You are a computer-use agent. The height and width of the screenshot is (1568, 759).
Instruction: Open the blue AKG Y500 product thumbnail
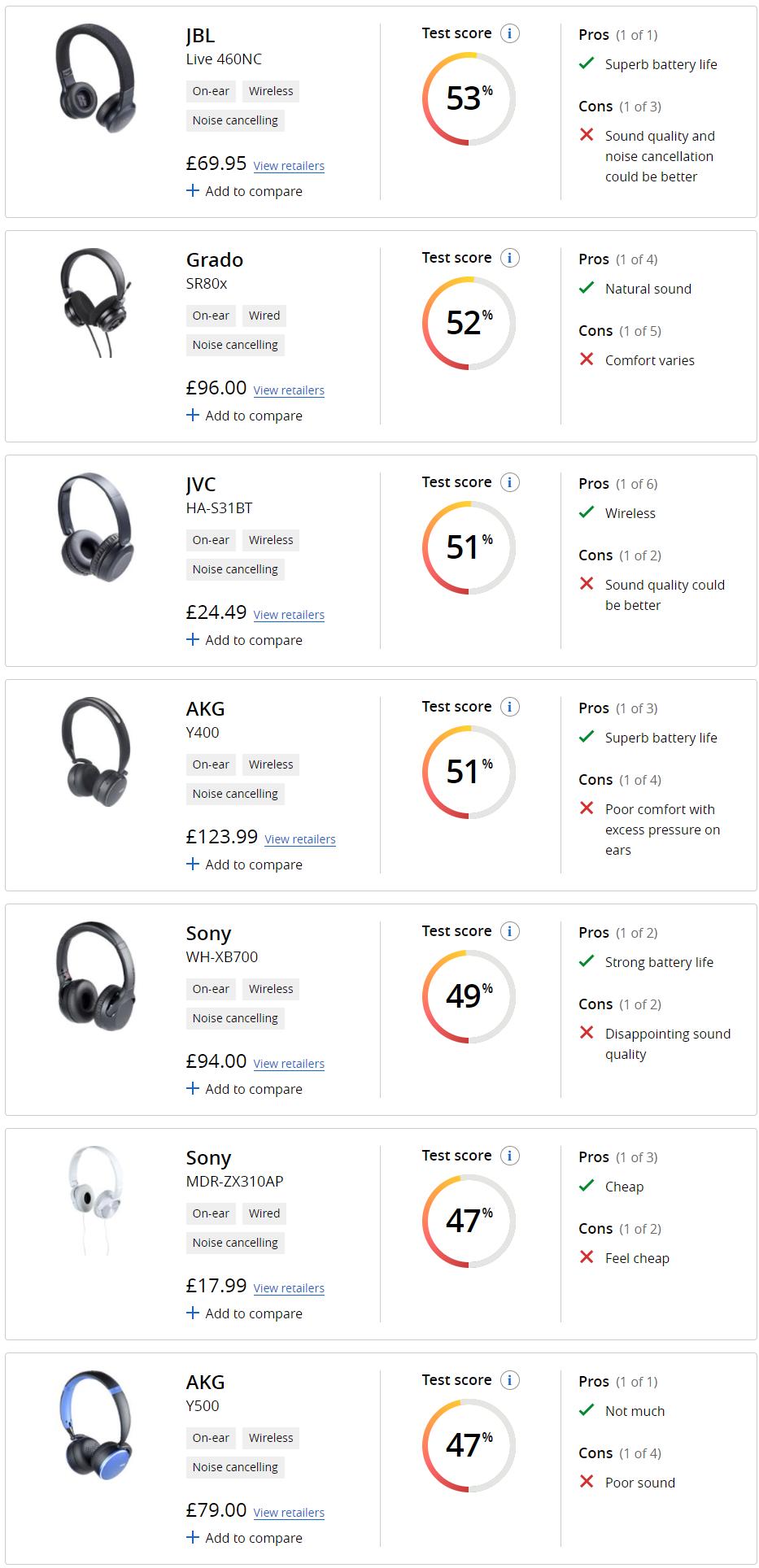pos(96,1424)
